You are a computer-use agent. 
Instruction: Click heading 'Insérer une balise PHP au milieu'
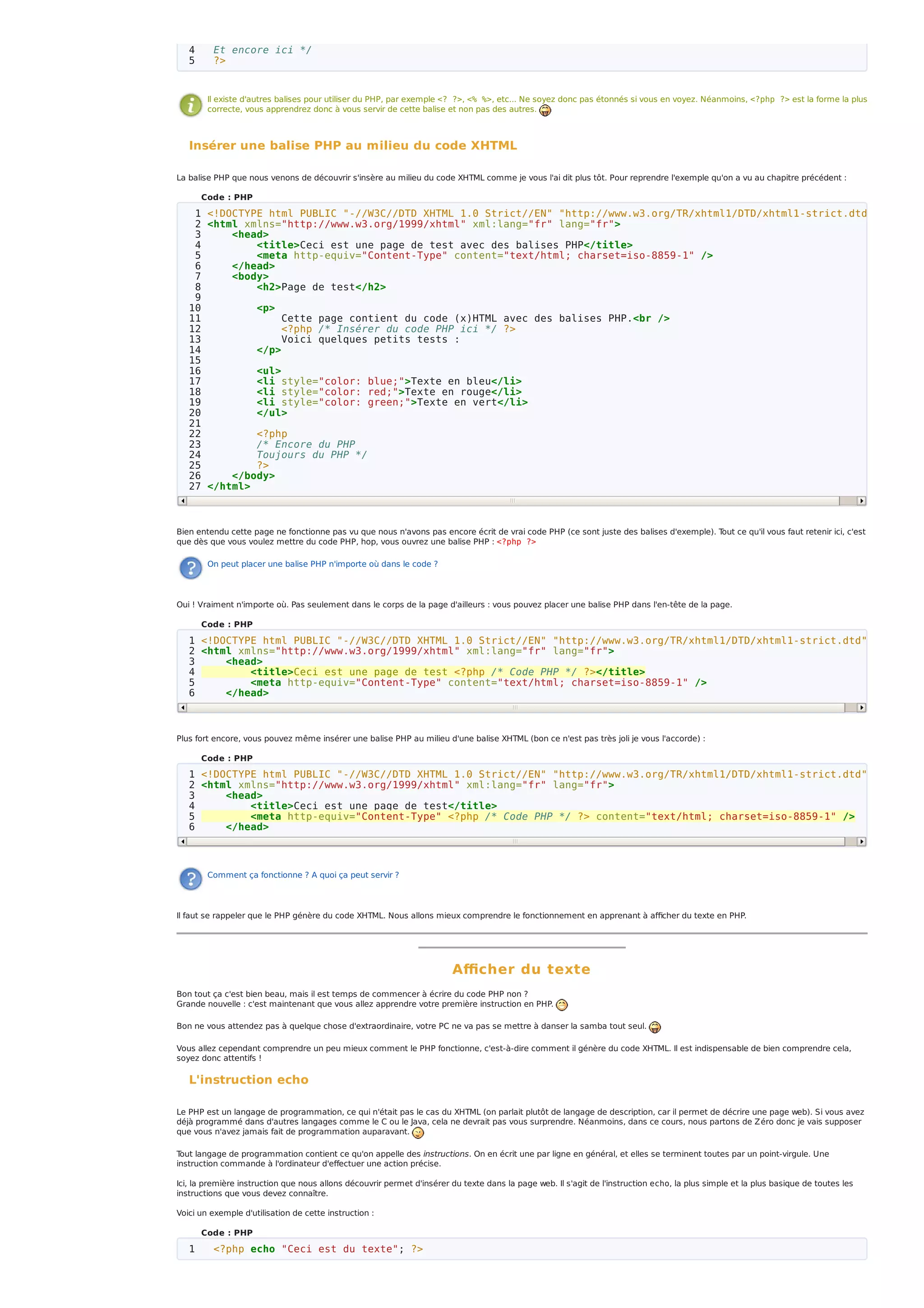(352, 145)
